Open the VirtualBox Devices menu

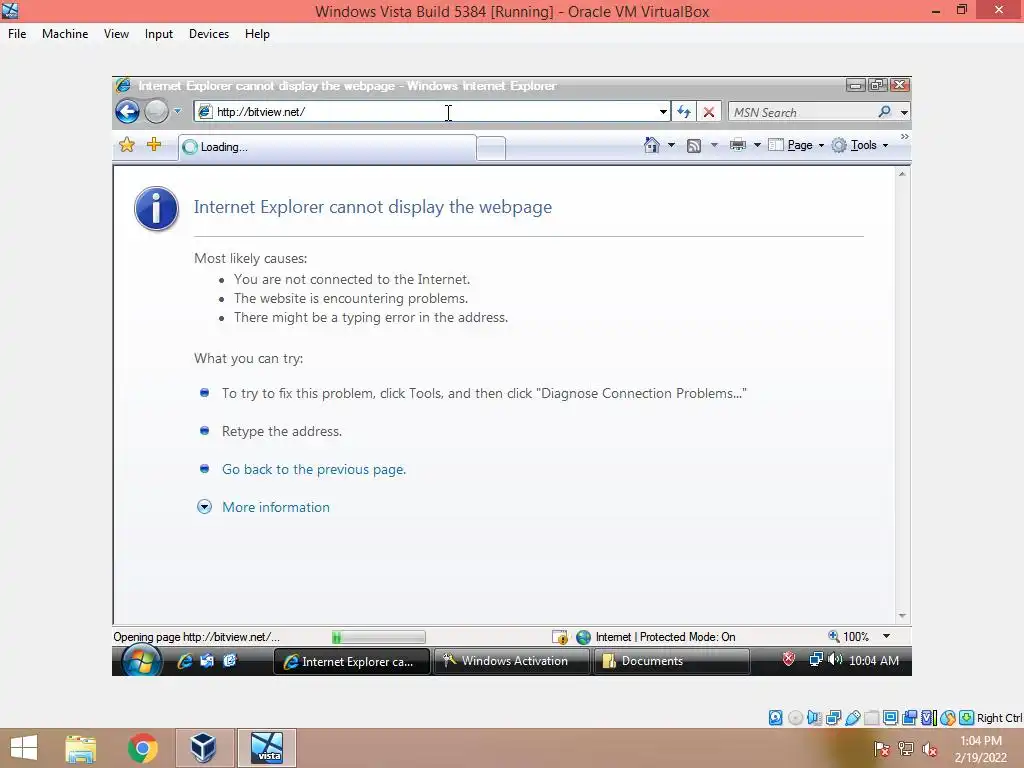click(209, 34)
